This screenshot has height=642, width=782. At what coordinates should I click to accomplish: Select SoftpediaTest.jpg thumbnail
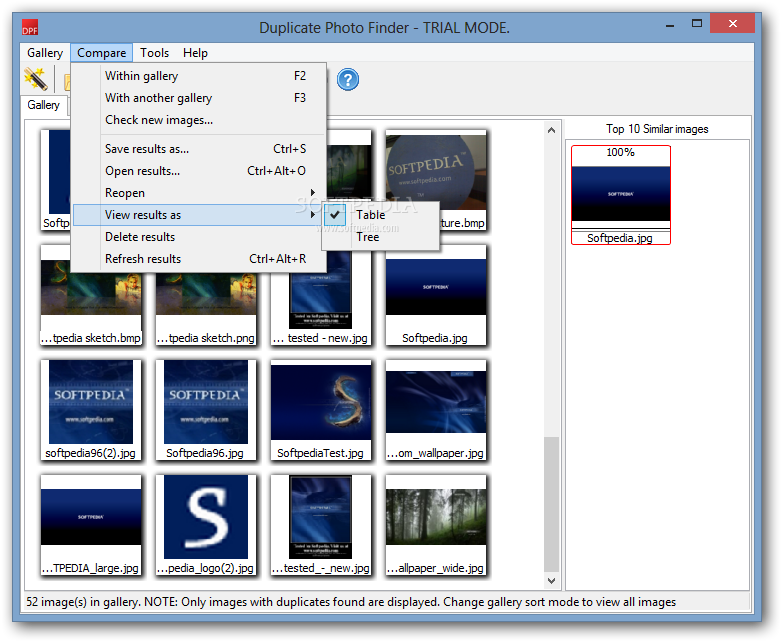pyautogui.click(x=321, y=410)
